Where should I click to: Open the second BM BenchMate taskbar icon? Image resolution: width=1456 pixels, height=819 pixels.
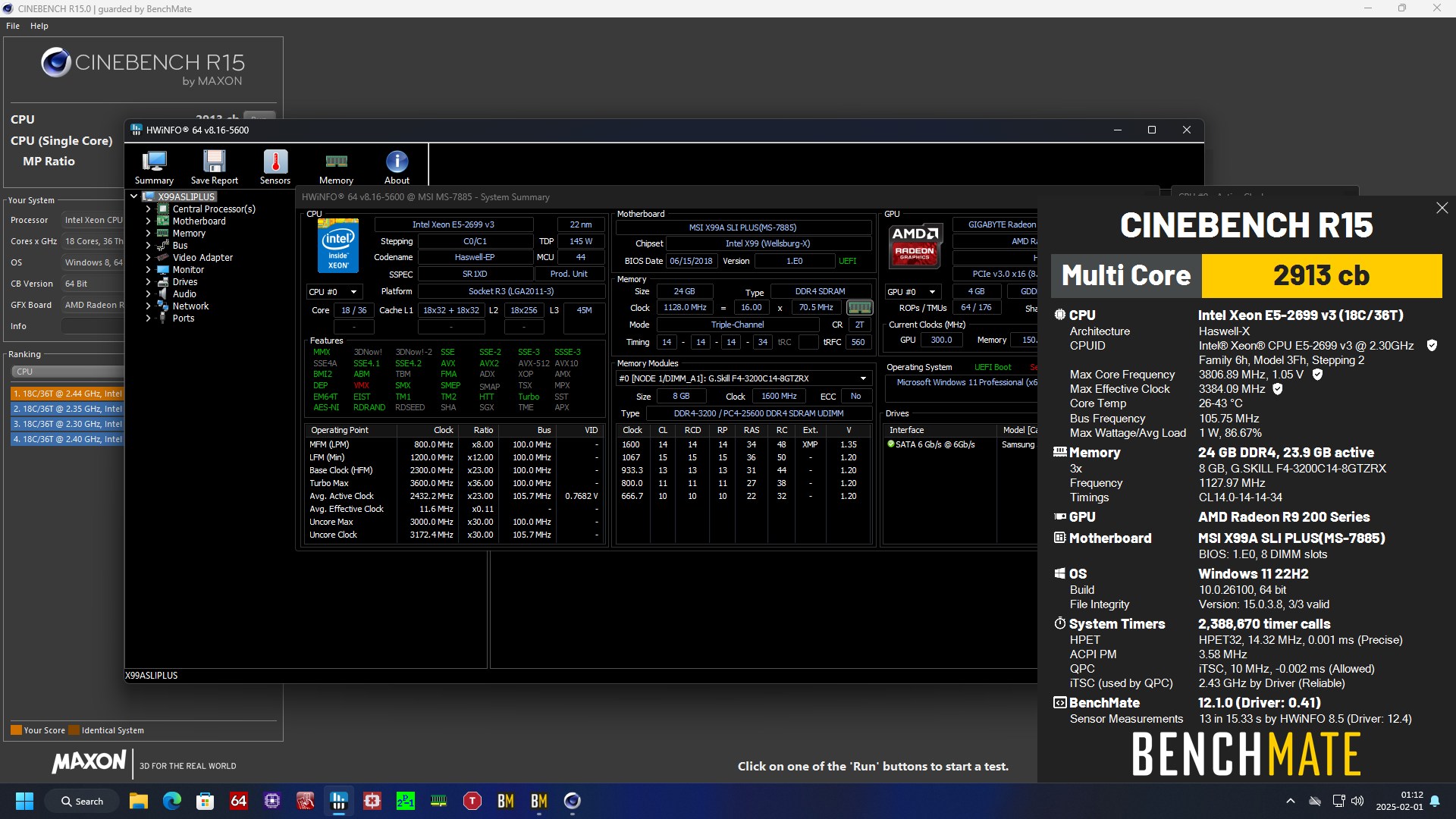tap(539, 801)
